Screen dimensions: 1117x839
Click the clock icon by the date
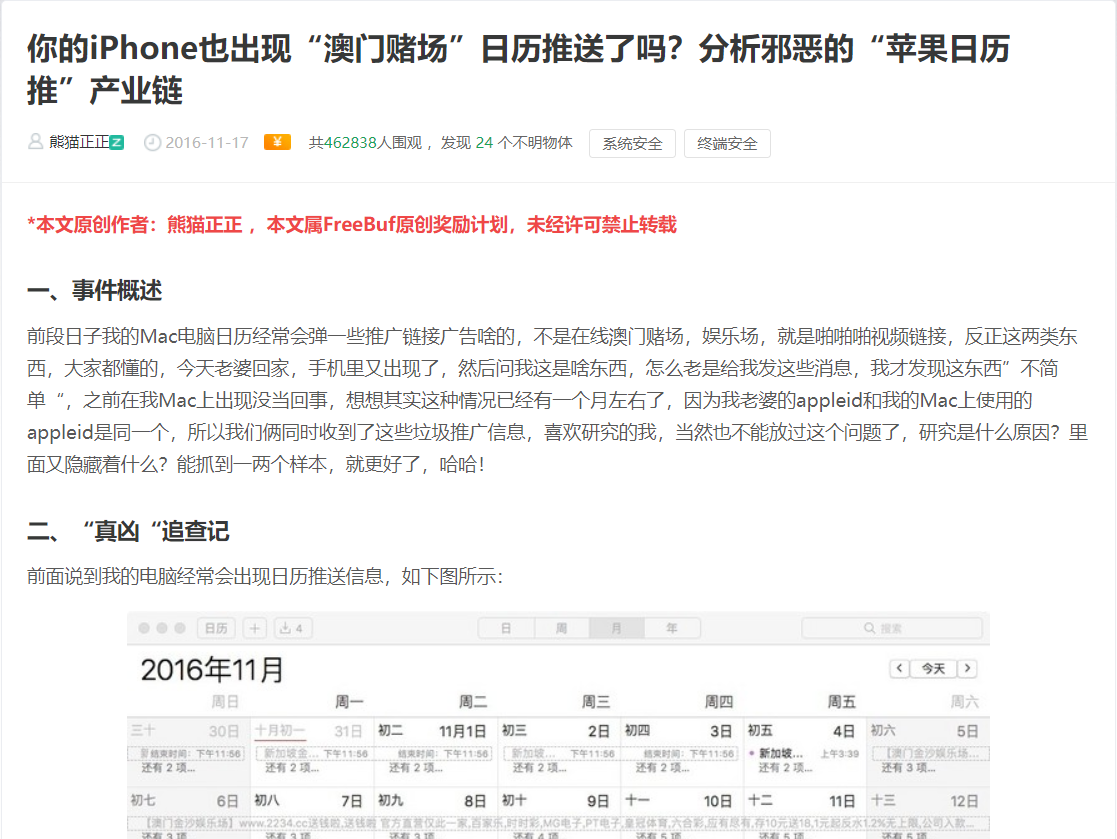click(x=152, y=142)
